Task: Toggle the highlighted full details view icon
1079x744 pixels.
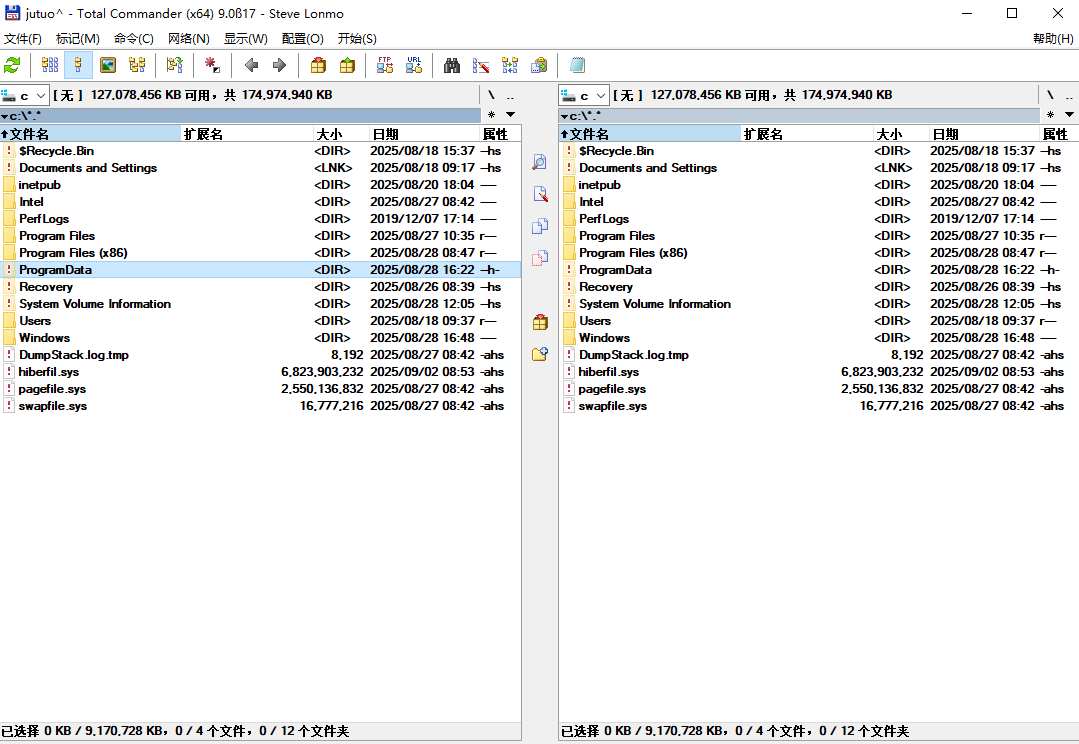Action: [x=78, y=65]
